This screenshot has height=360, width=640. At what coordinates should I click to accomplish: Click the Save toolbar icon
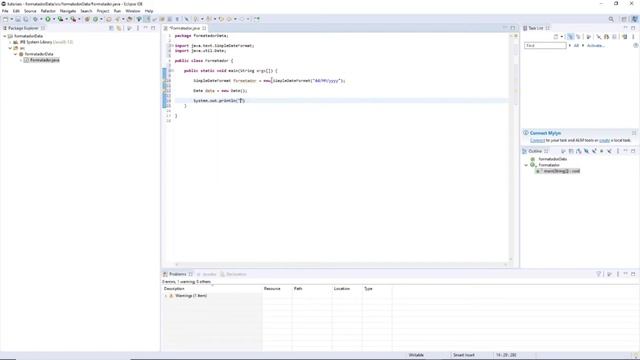[18, 19]
